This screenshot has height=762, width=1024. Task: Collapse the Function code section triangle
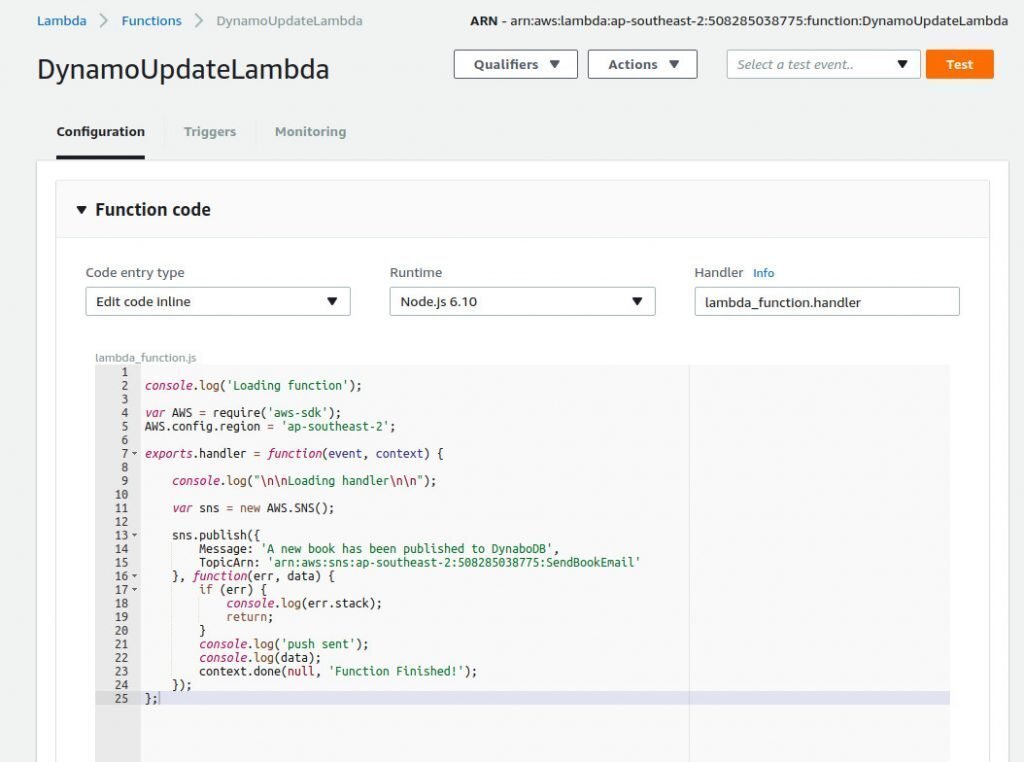[x=81, y=210]
